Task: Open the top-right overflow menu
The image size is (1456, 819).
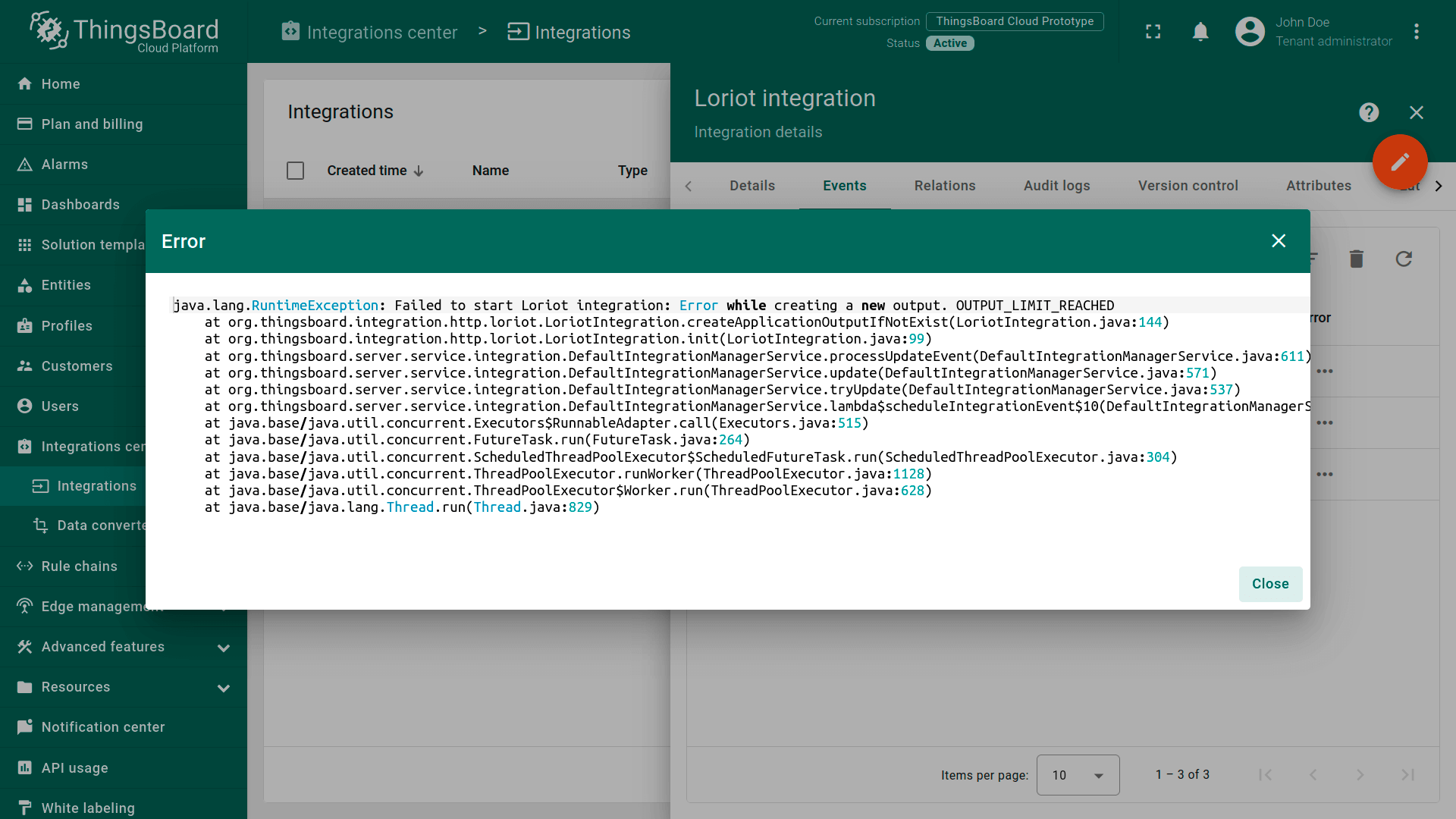Action: [1417, 31]
